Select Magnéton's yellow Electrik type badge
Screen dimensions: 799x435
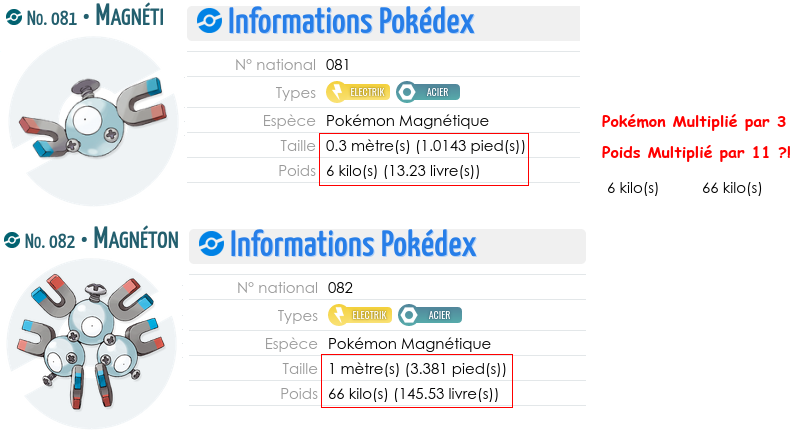(359, 315)
